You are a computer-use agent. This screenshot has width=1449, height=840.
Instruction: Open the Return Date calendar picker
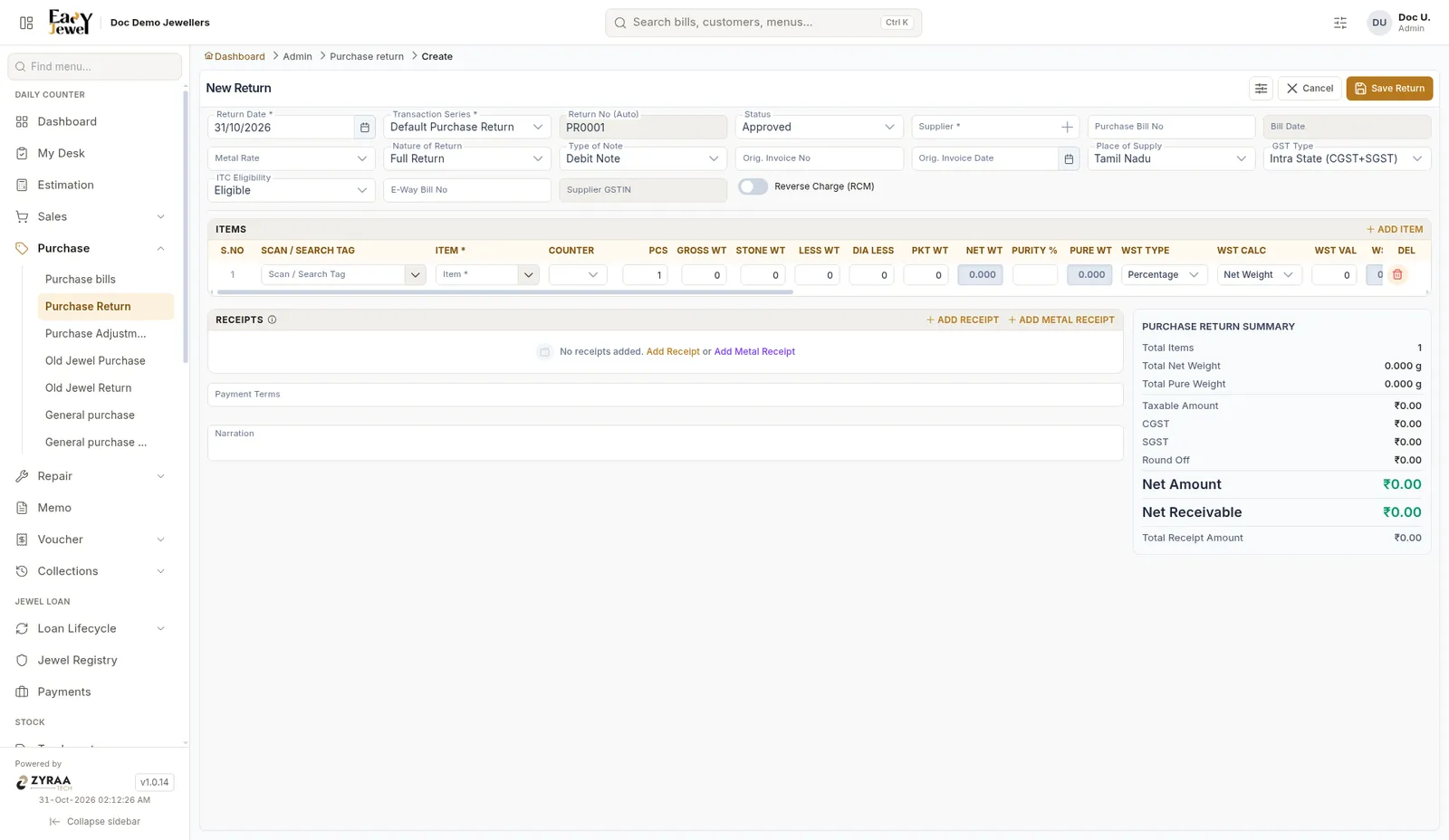click(365, 128)
